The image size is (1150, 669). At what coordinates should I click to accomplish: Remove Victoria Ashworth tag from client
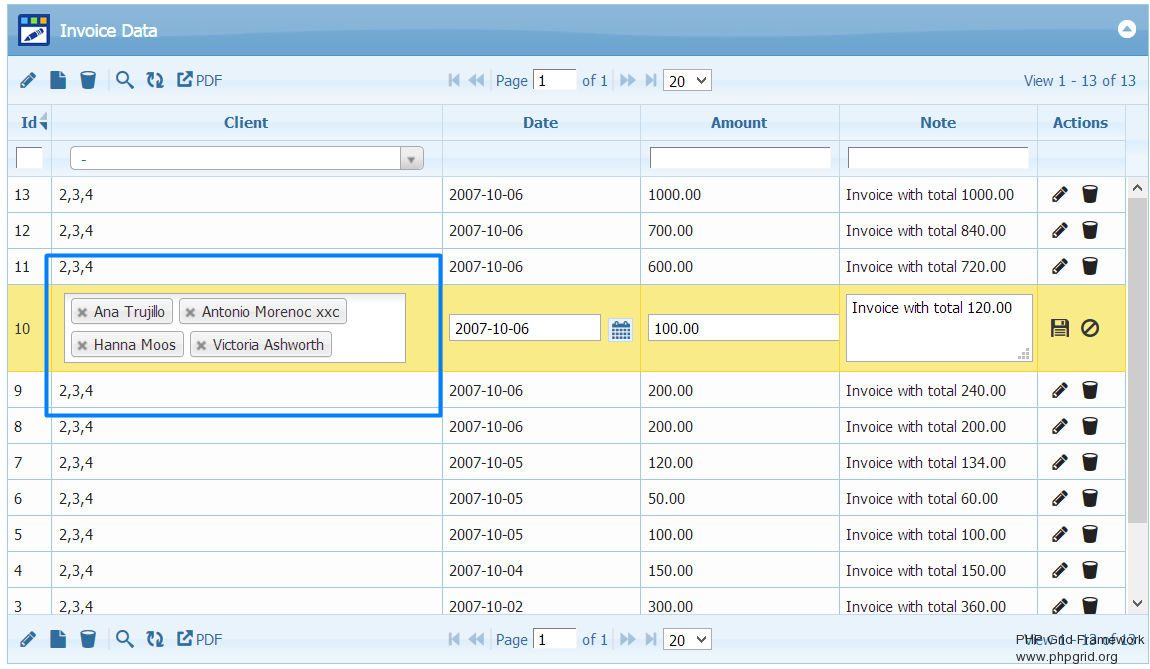pyautogui.click(x=201, y=345)
